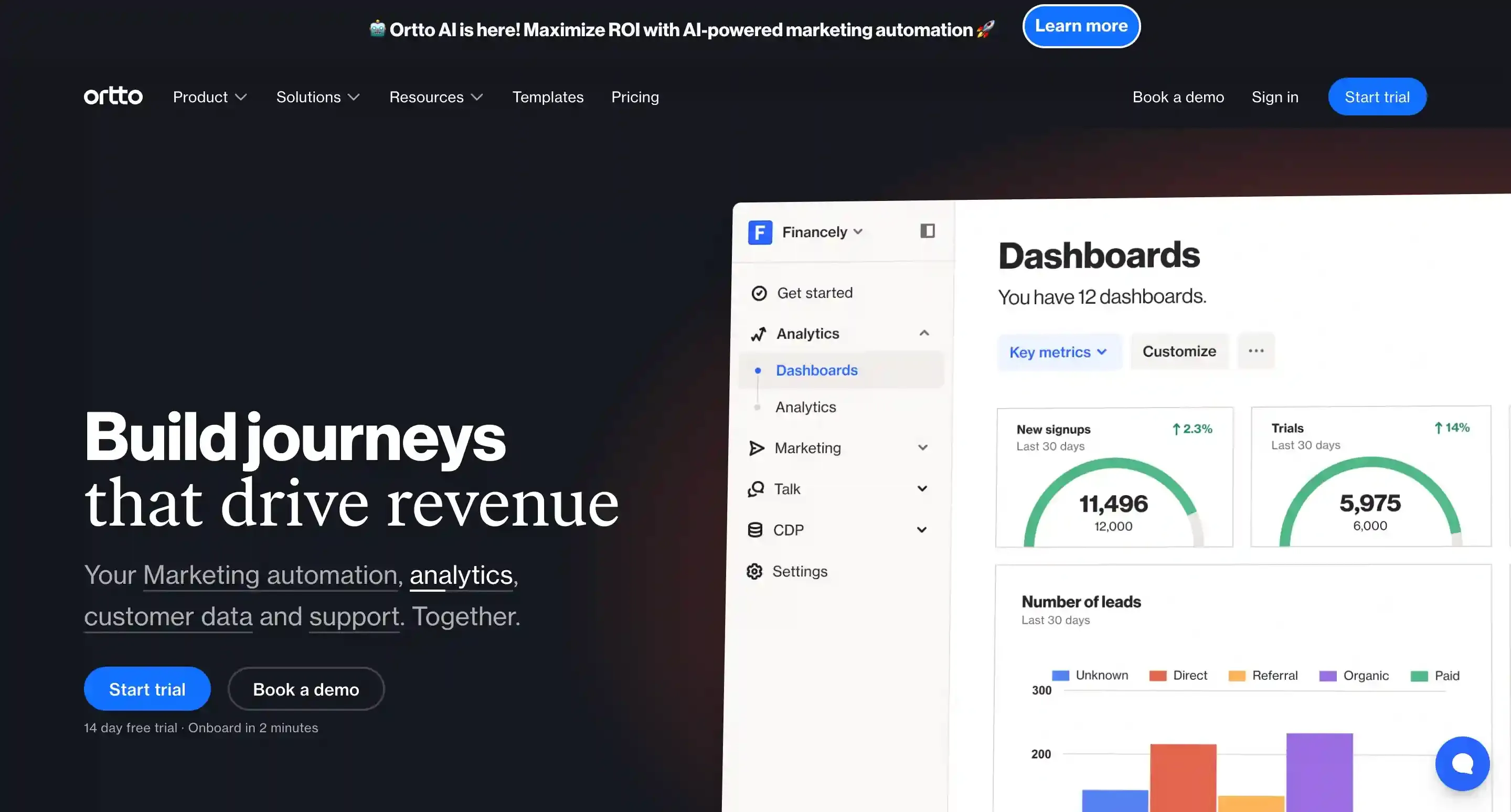Click the hero Start trial button
The height and width of the screenshot is (812, 1511).
(147, 689)
